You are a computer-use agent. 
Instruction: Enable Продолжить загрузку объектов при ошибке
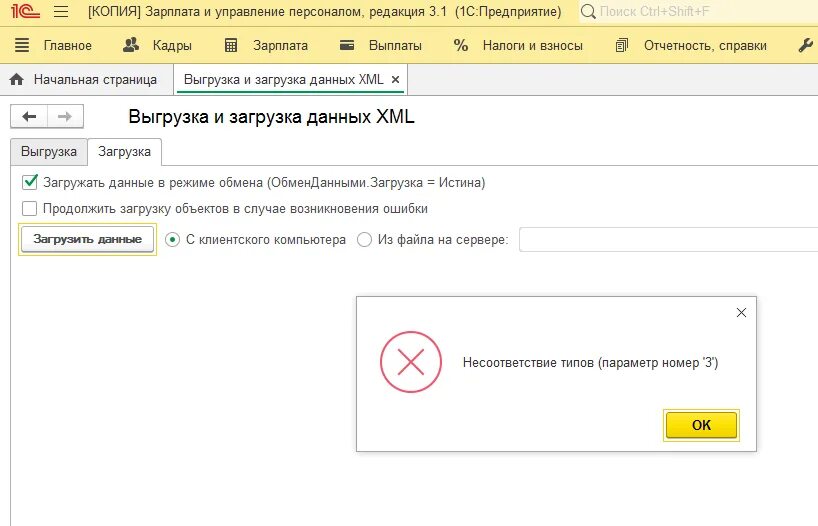coord(30,209)
